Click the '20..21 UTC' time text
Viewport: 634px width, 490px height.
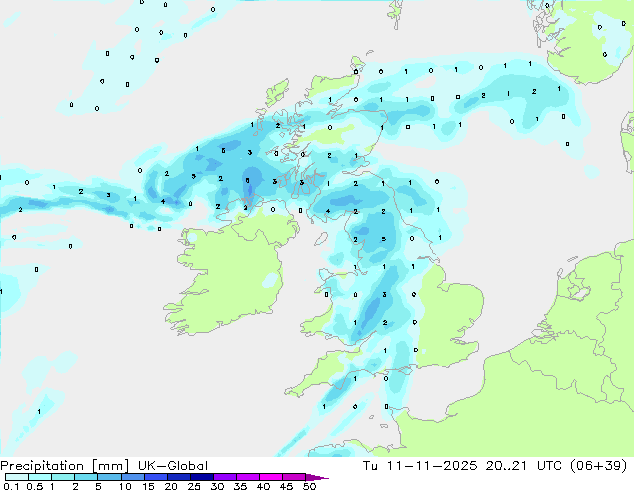pyautogui.click(x=524, y=466)
